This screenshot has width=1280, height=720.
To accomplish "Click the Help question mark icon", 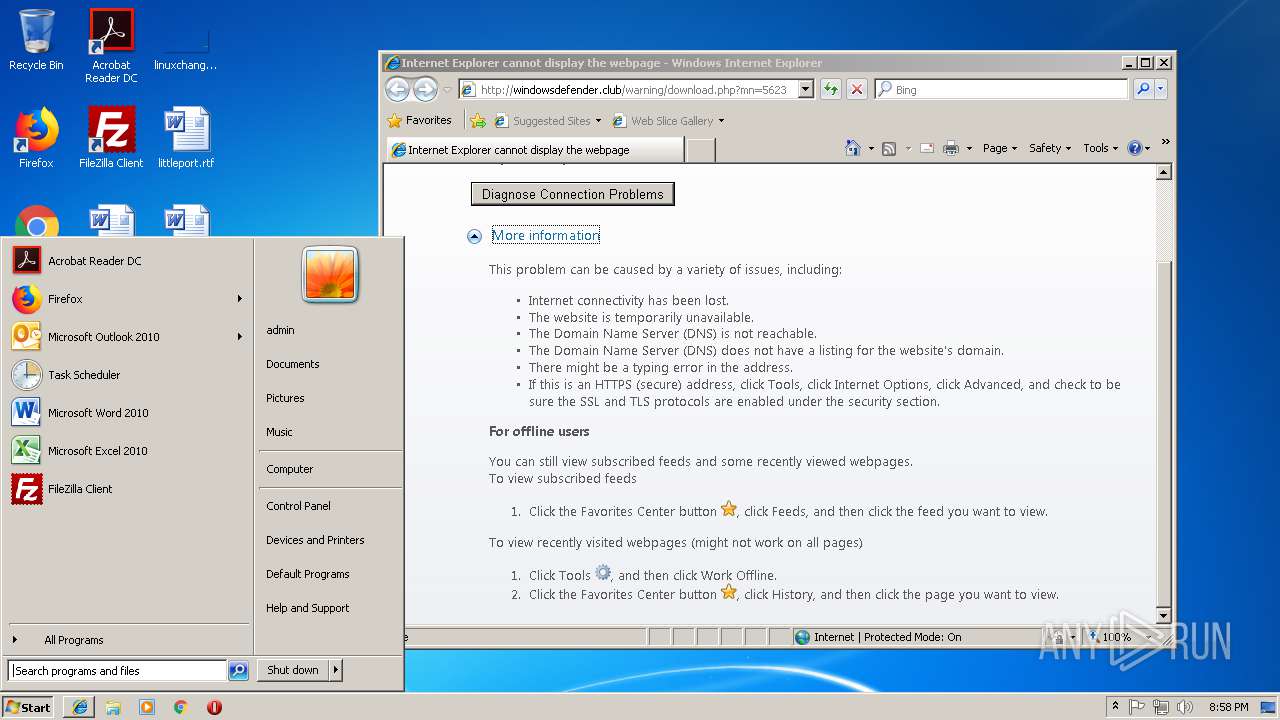I will 1134,148.
